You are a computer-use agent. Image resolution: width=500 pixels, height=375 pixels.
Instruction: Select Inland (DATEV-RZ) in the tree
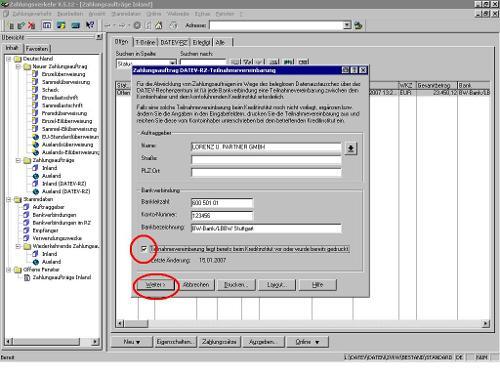point(64,184)
